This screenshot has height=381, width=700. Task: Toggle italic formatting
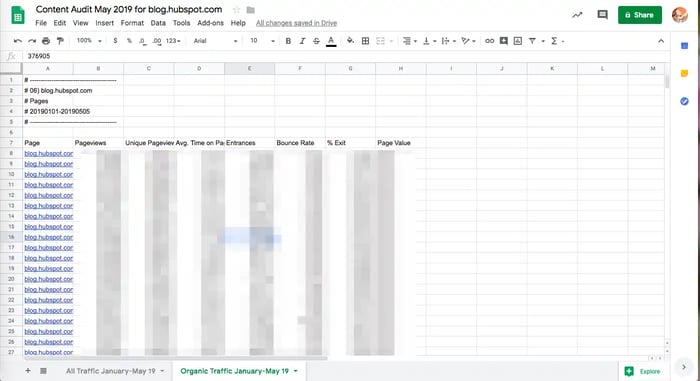[302, 41]
